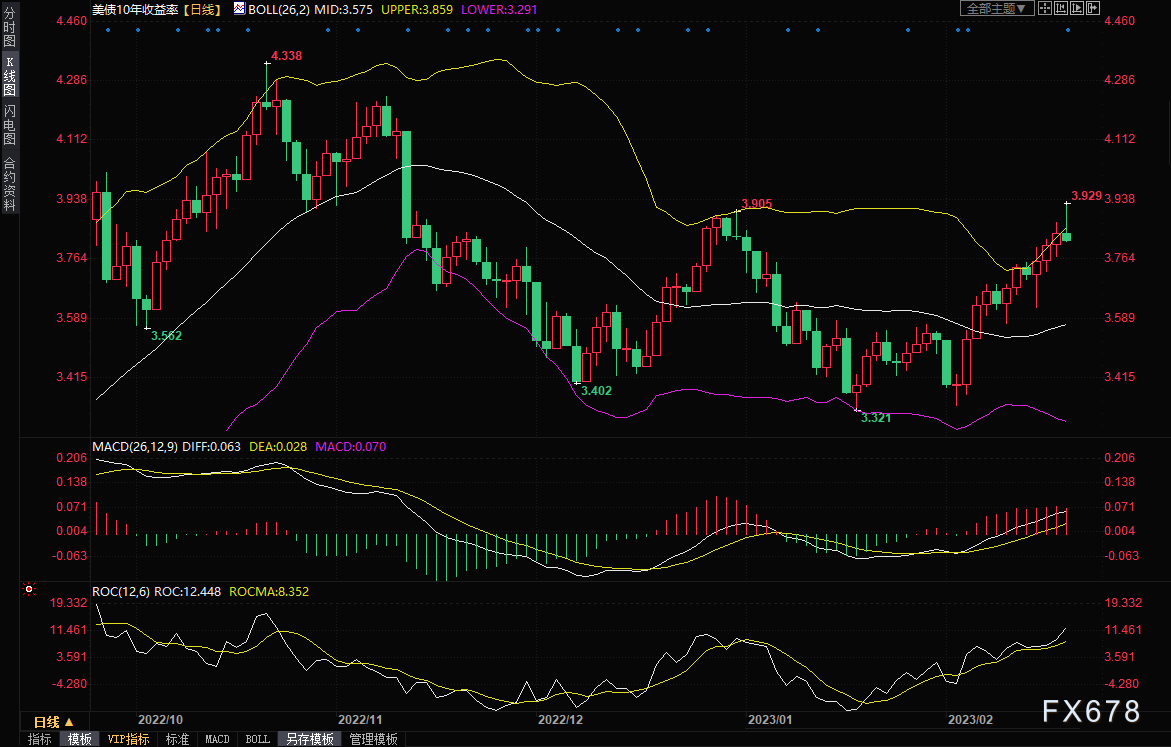This screenshot has height=747, width=1171.
Task: Click the 管理模板 button
Action: [373, 739]
